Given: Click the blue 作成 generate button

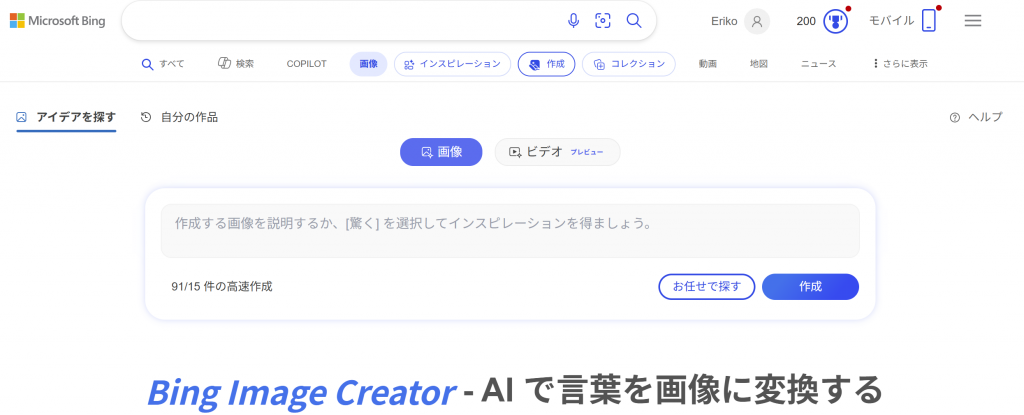Looking at the screenshot, I should point(810,286).
